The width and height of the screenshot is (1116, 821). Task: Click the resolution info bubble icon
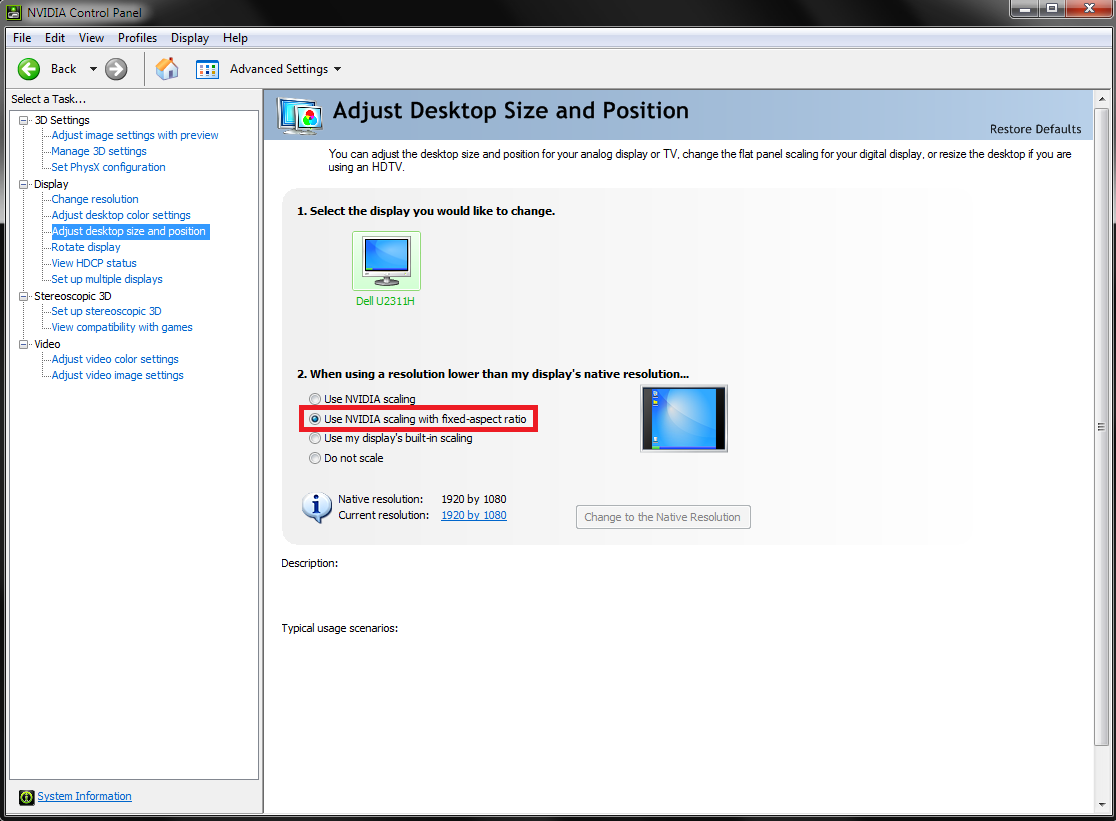(x=316, y=507)
